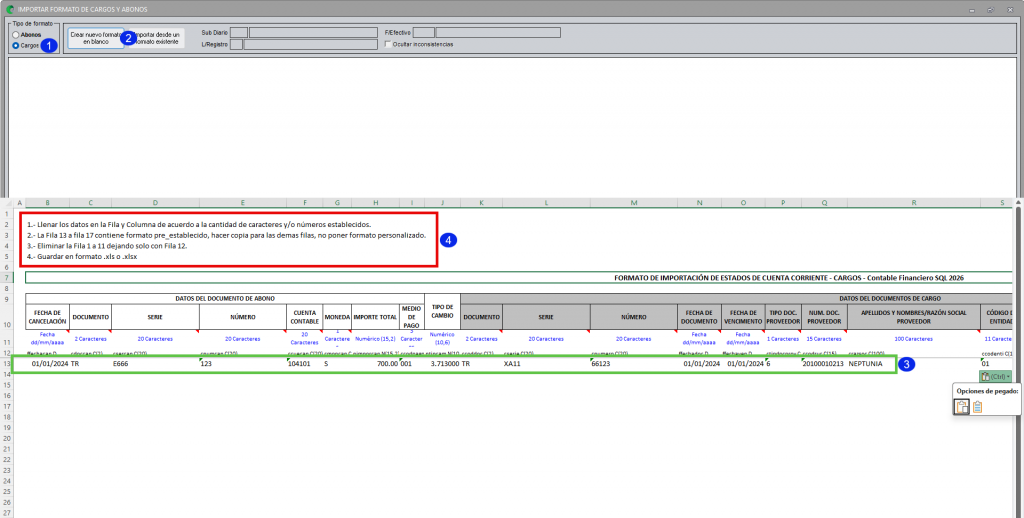The image size is (1024, 518).
Task: Select spreadsheet row header 13
Action: click(7, 363)
